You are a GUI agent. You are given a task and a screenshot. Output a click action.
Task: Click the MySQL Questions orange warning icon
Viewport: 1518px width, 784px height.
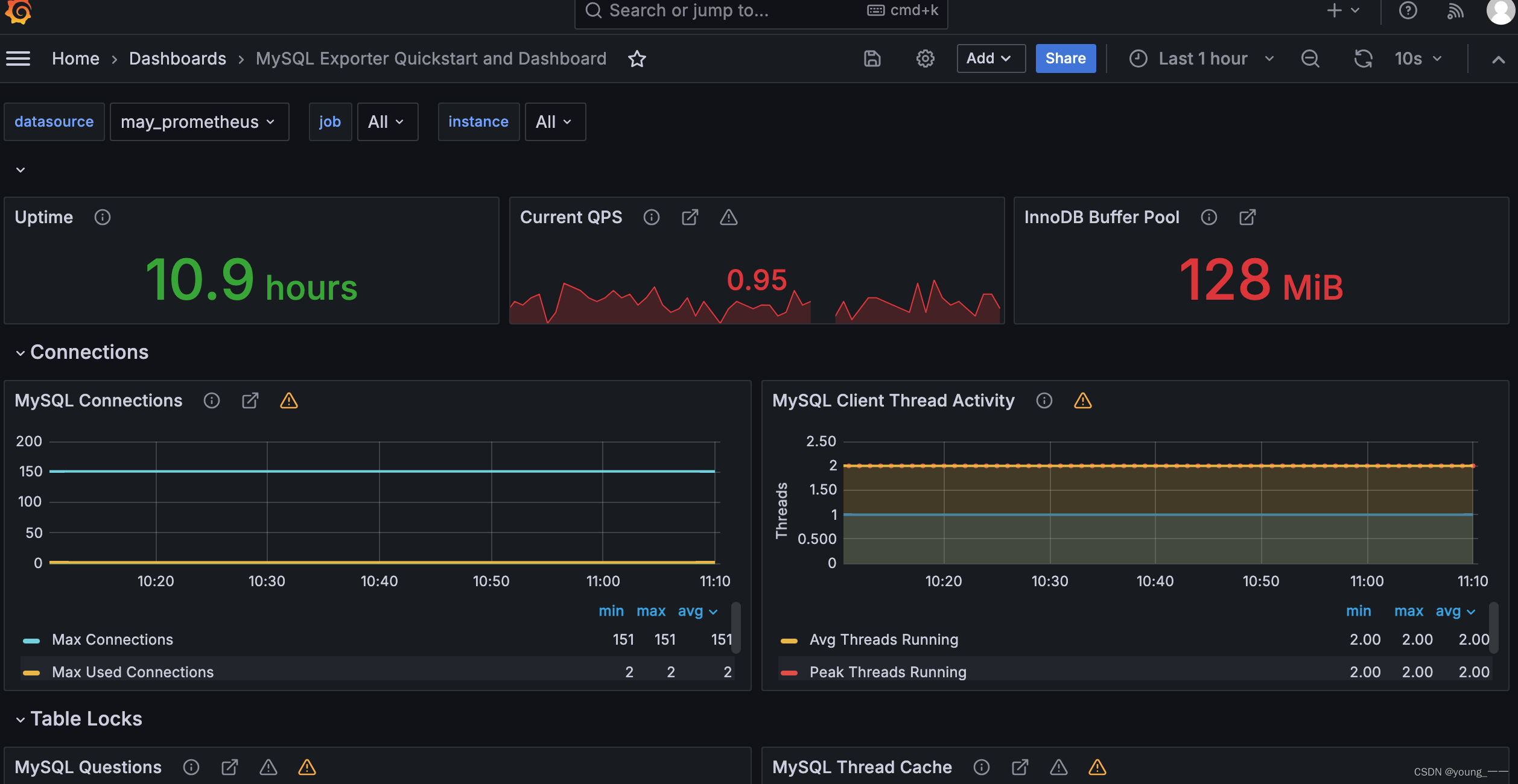pos(307,767)
